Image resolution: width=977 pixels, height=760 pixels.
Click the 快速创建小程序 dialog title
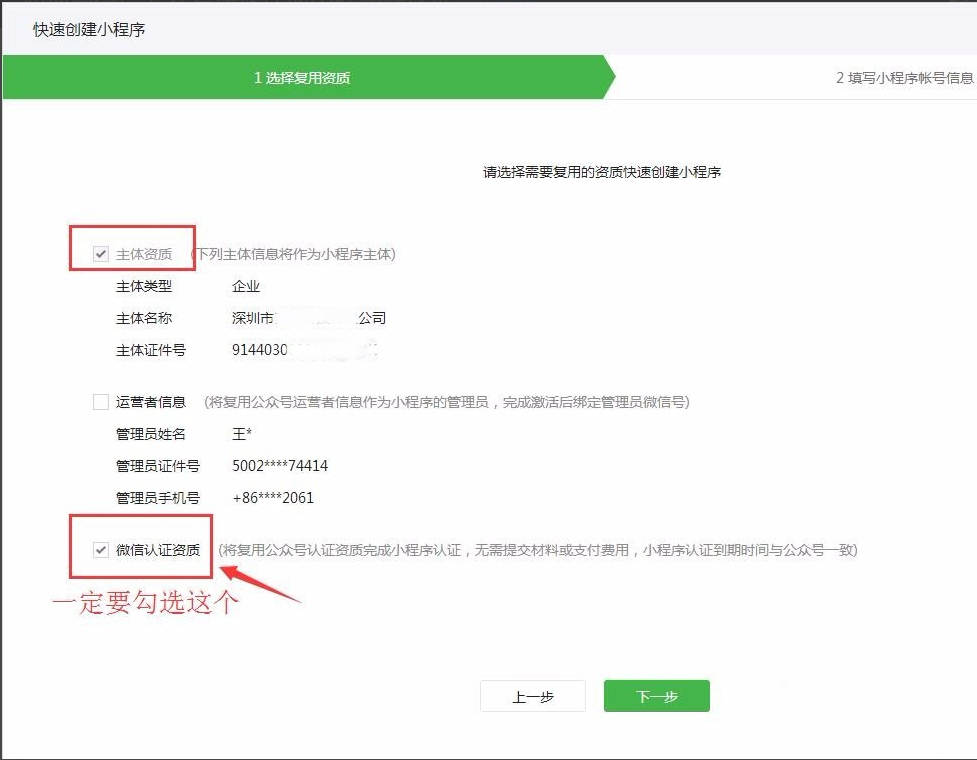[89, 30]
